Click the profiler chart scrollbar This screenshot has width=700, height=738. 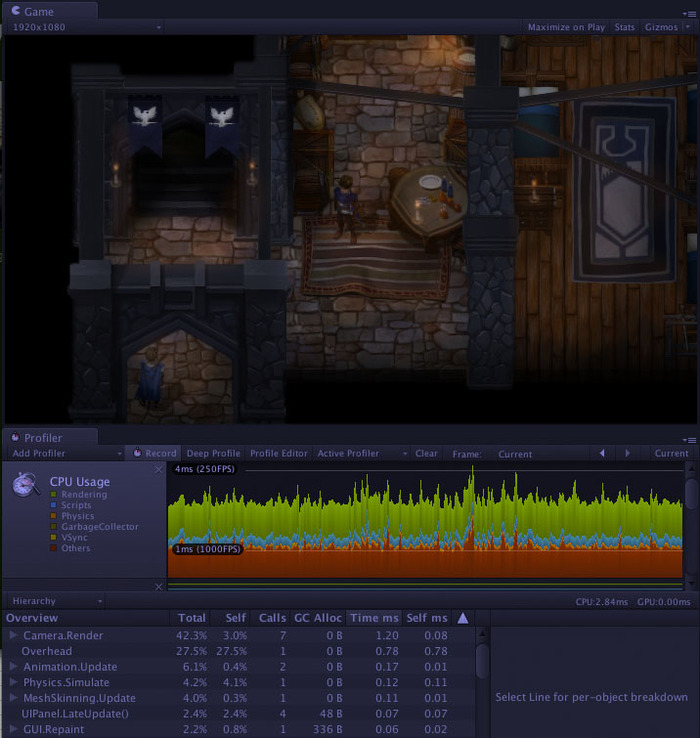click(x=691, y=494)
